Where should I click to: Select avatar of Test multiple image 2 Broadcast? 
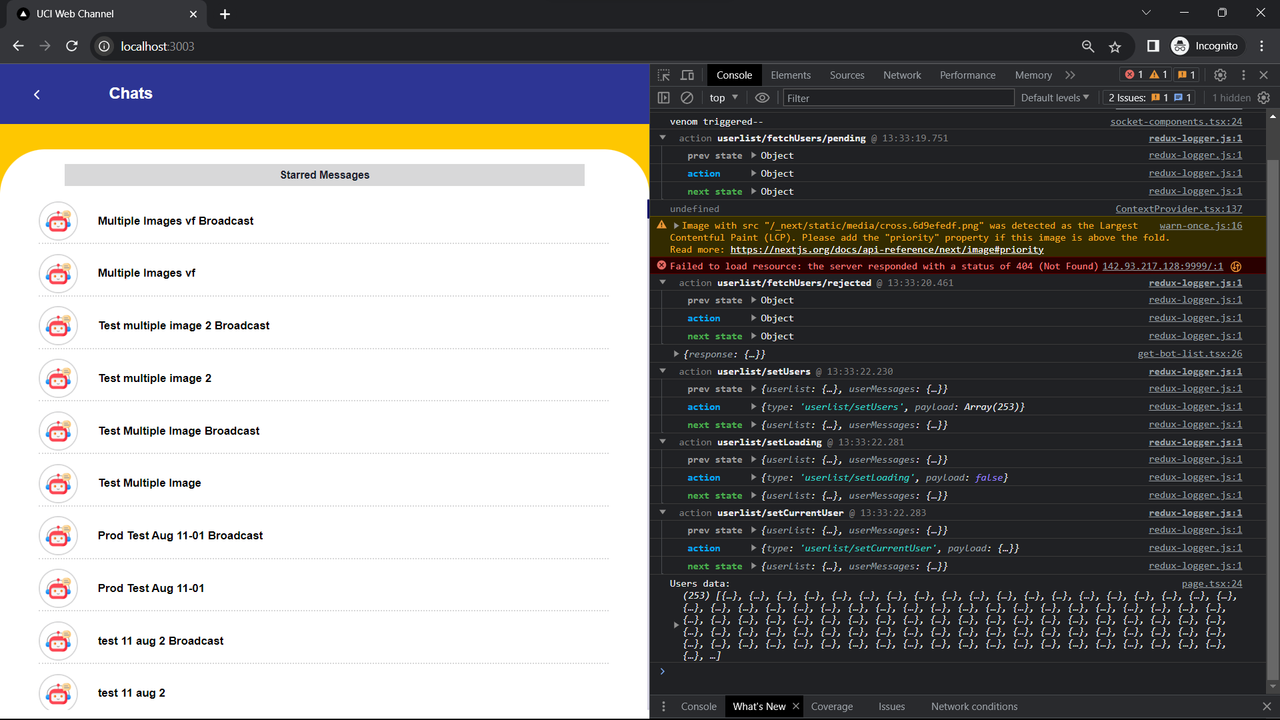[x=58, y=326]
